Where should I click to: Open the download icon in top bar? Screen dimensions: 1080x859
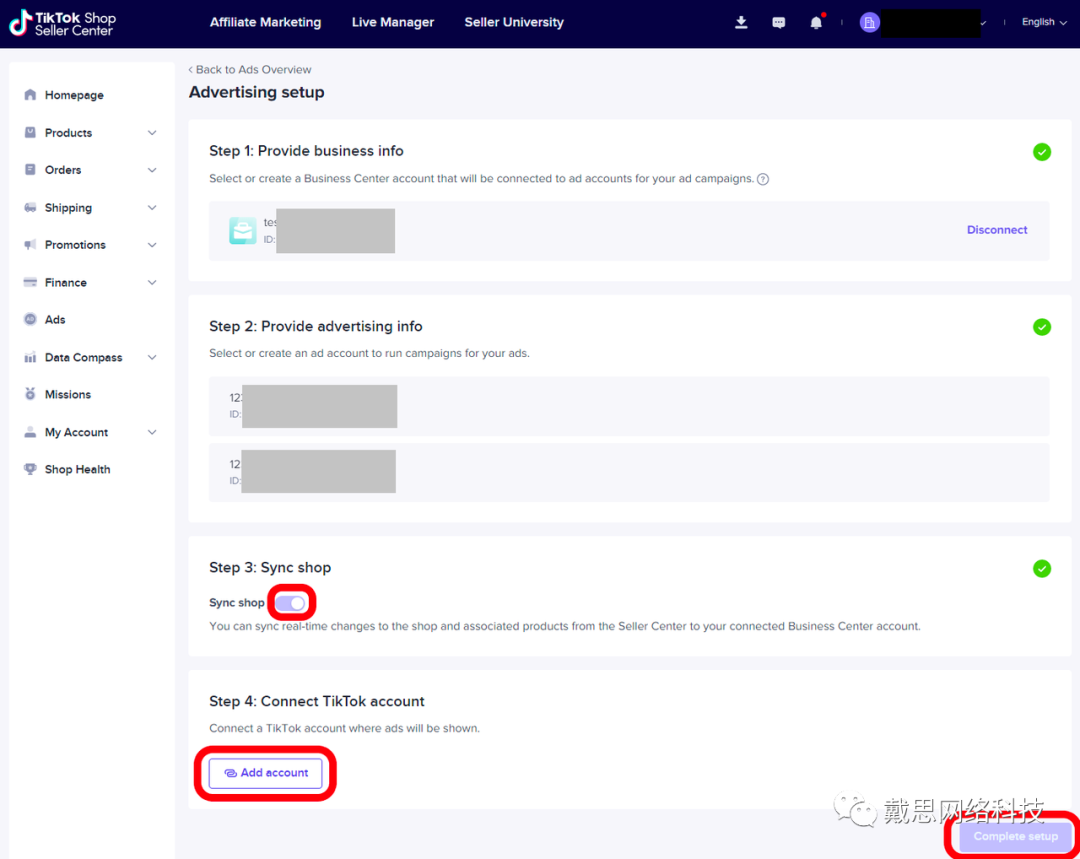741,22
